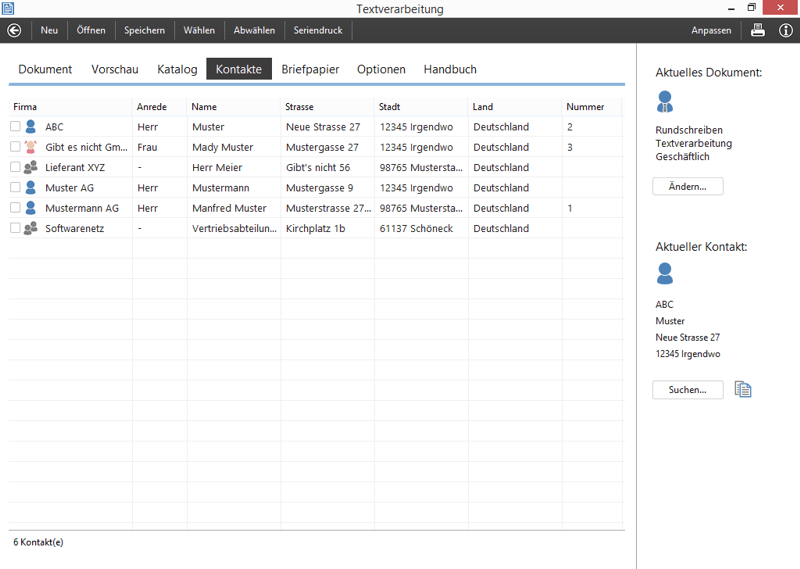Click the current document icon in sidebar

[665, 101]
